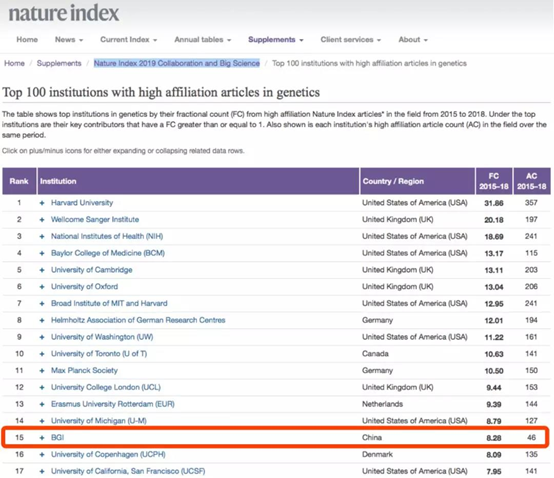Viewport: 554px width, 478px height.
Task: Expand the BGI row plus icon
Action: coord(42,438)
